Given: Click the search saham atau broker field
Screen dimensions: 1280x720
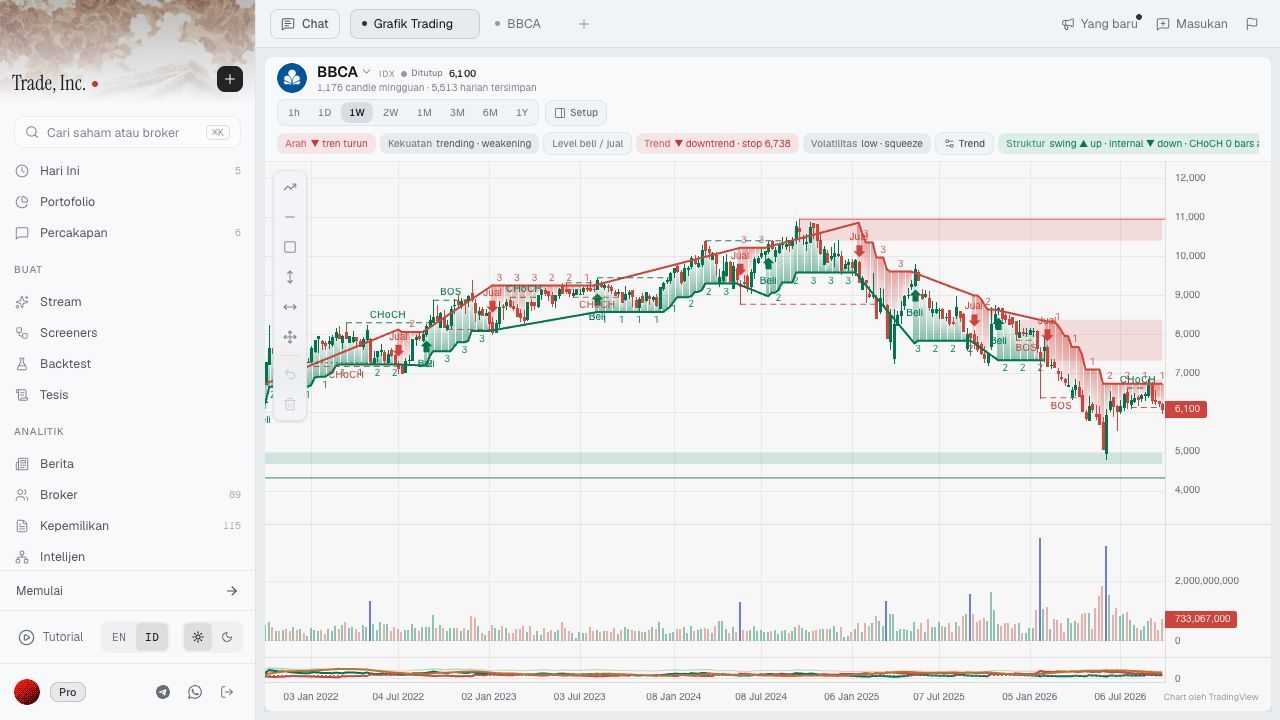Looking at the screenshot, I should [x=127, y=132].
